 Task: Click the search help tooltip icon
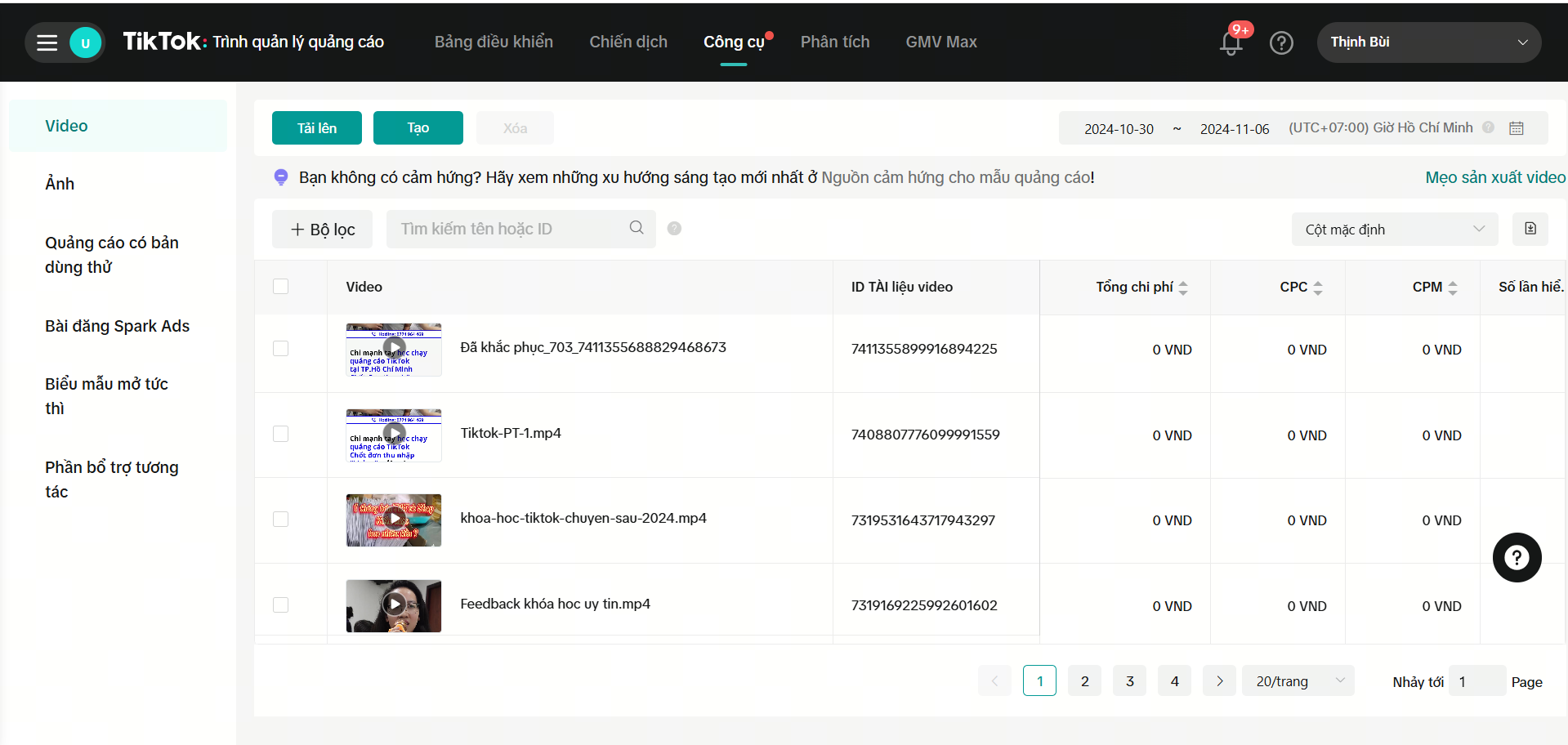point(674,229)
